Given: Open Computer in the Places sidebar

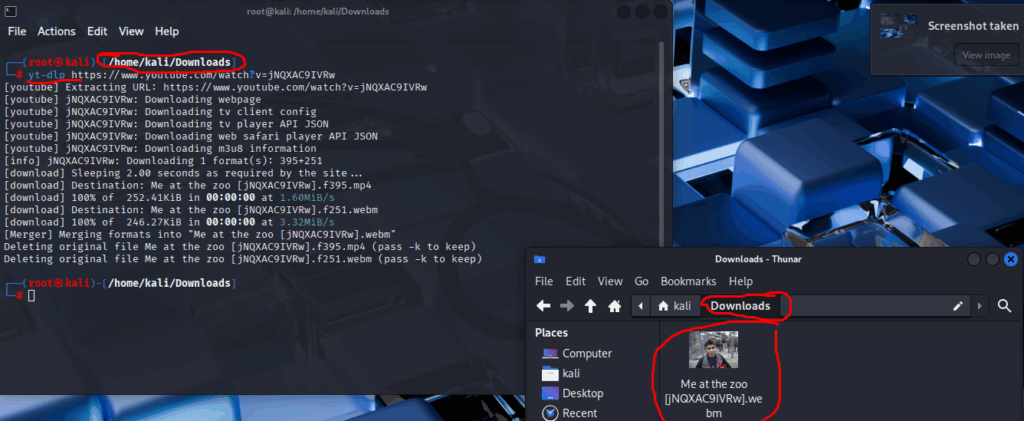Looking at the screenshot, I should (x=587, y=353).
